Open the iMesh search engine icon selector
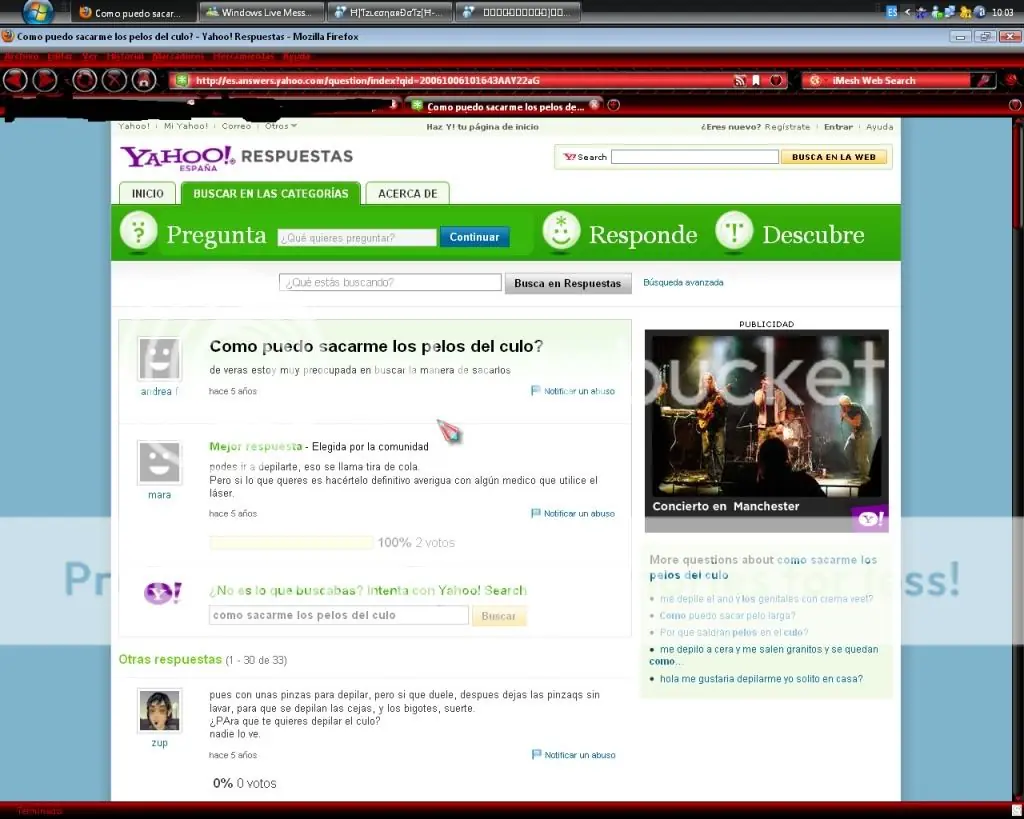Viewport: 1024px width, 819px height. [815, 80]
